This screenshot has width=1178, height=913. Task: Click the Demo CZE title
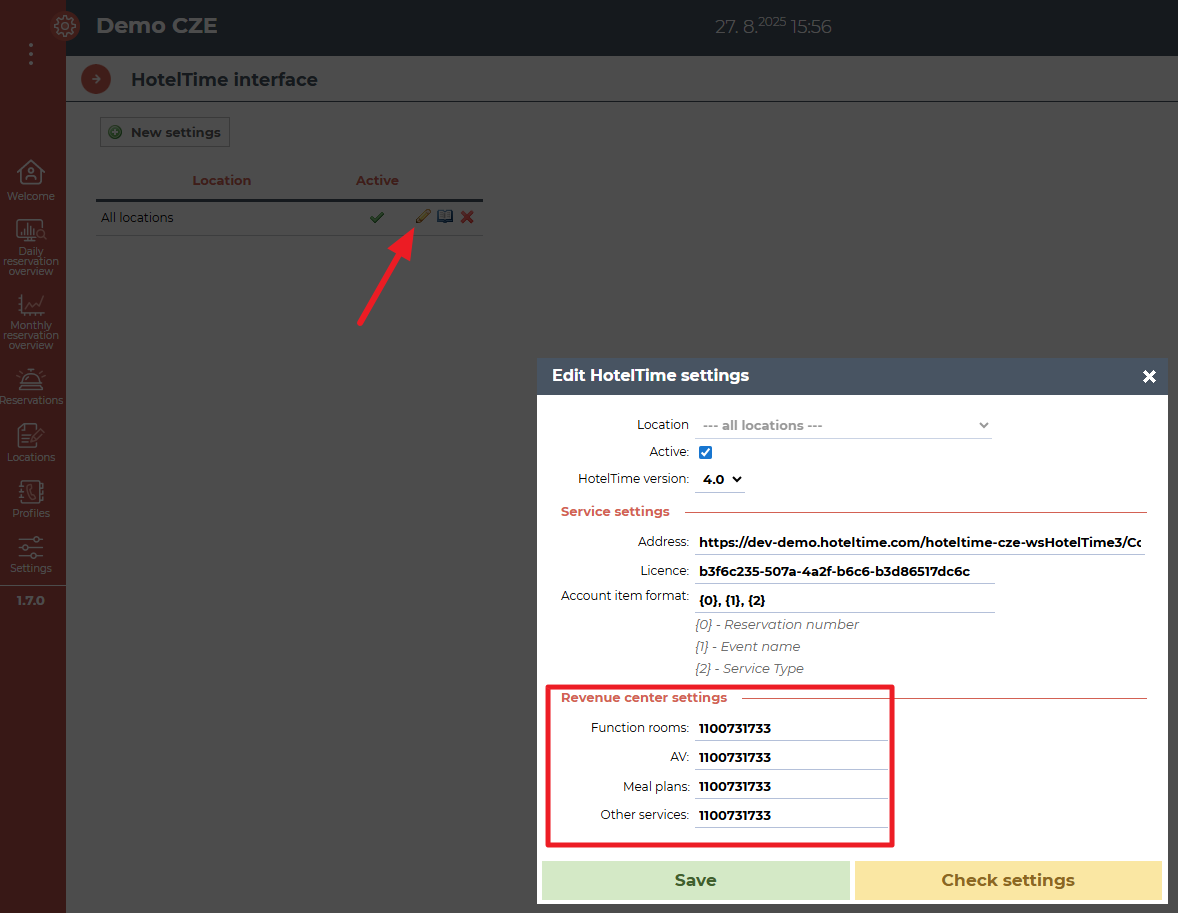(157, 26)
